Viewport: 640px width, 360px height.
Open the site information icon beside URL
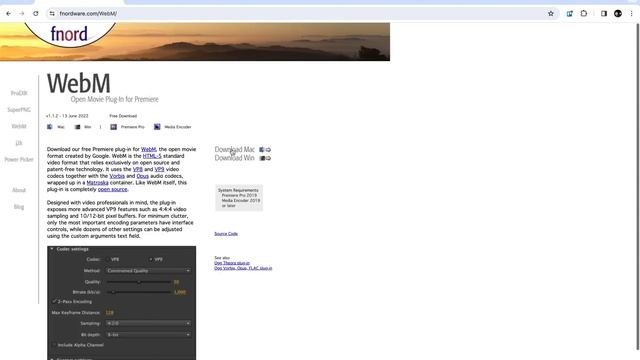[x=52, y=13]
